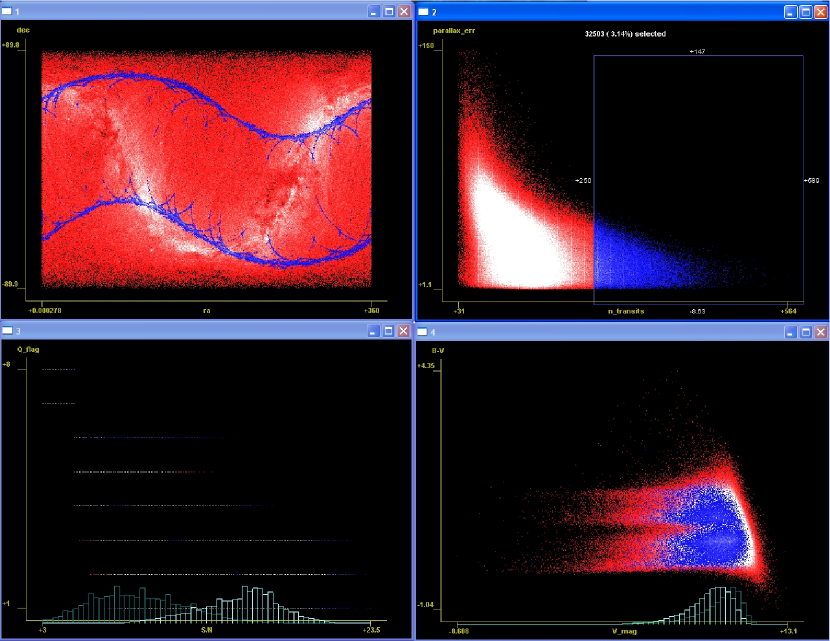Maximize plot window 4
The image size is (830, 641).
[803, 330]
